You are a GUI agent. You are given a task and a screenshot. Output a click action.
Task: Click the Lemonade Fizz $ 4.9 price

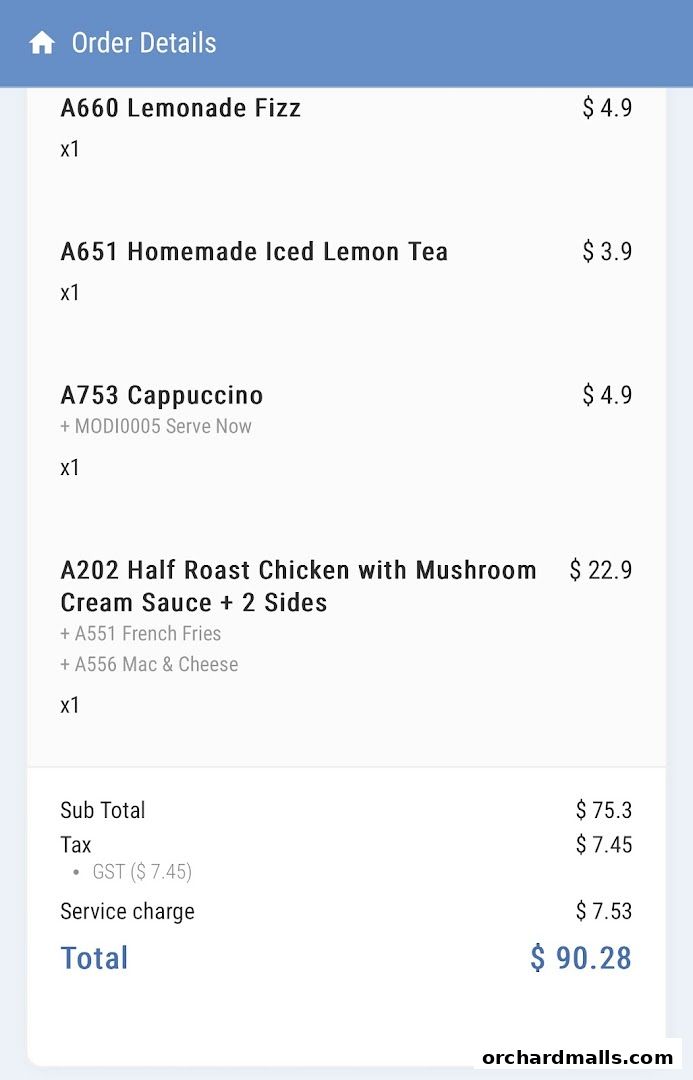point(607,108)
